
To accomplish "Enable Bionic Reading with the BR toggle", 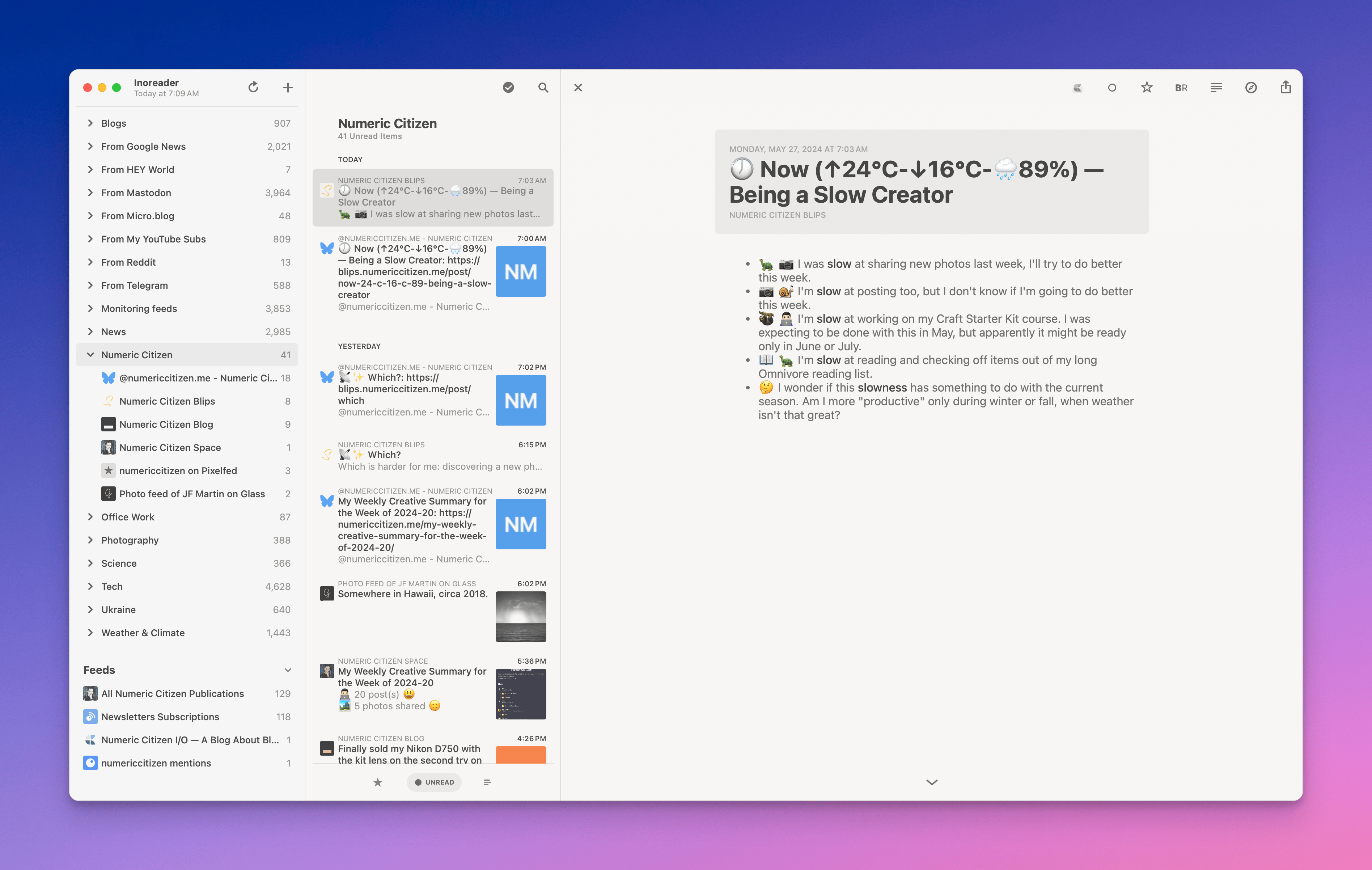I will pyautogui.click(x=1181, y=87).
